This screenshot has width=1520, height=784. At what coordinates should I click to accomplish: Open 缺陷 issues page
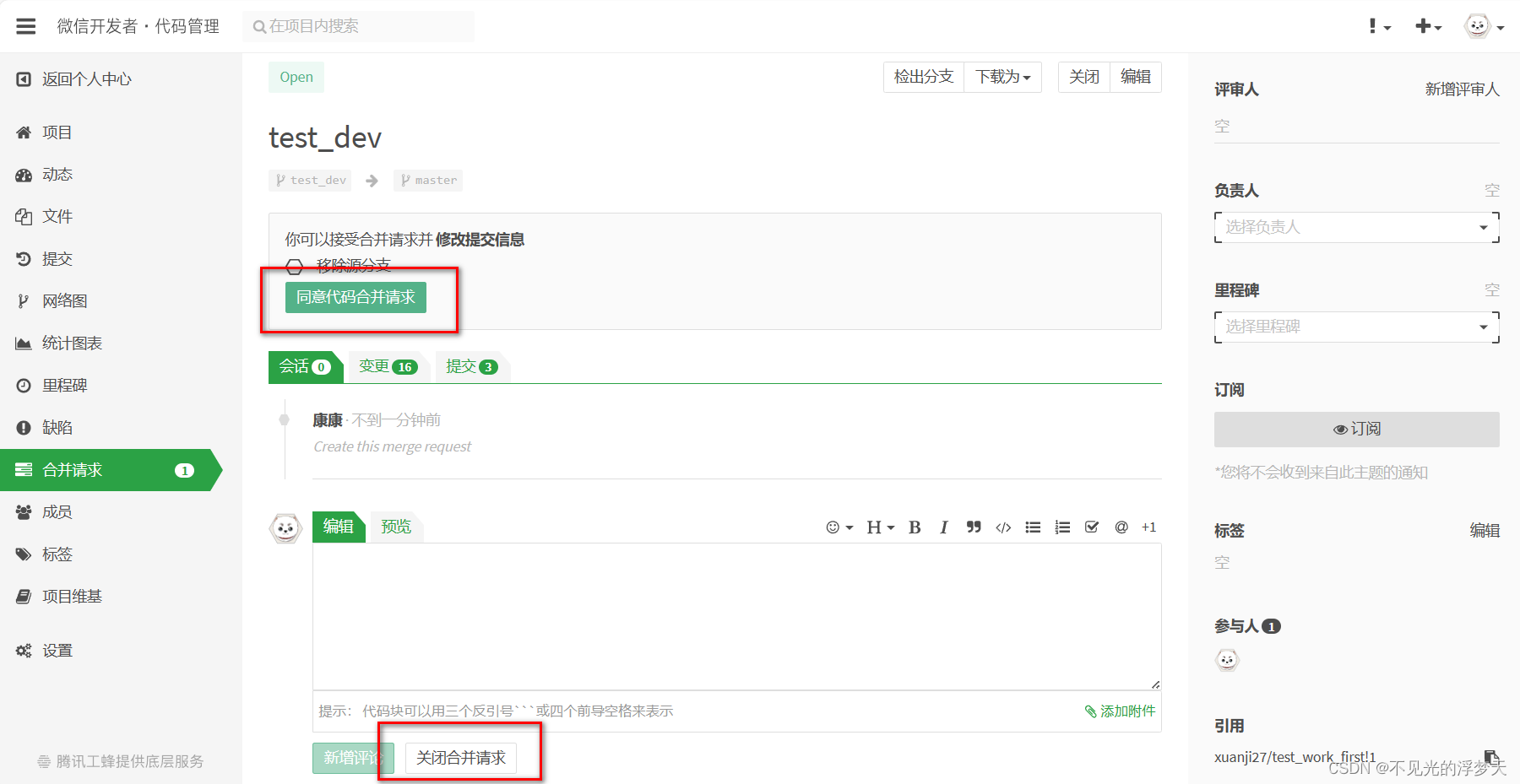(45, 428)
